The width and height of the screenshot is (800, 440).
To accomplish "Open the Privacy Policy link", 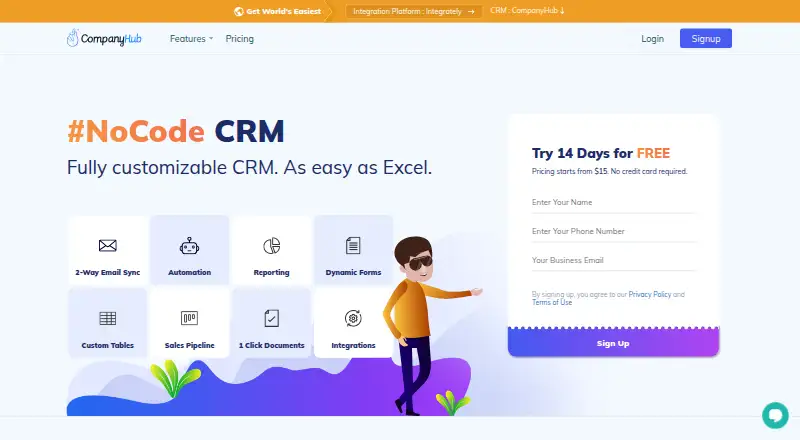I will (649, 295).
